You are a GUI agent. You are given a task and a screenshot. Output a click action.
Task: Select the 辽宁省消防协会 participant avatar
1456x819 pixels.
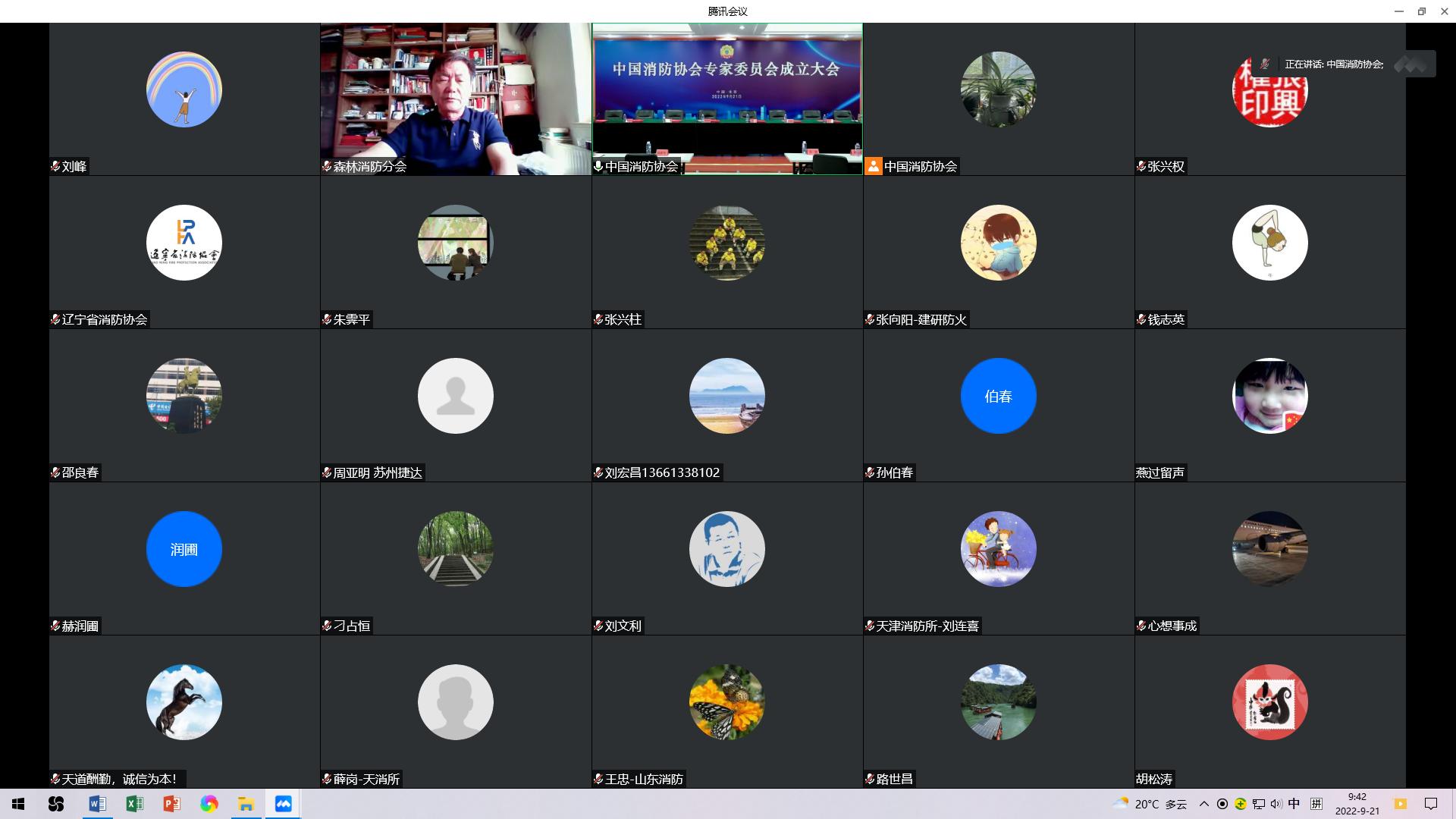tap(184, 243)
